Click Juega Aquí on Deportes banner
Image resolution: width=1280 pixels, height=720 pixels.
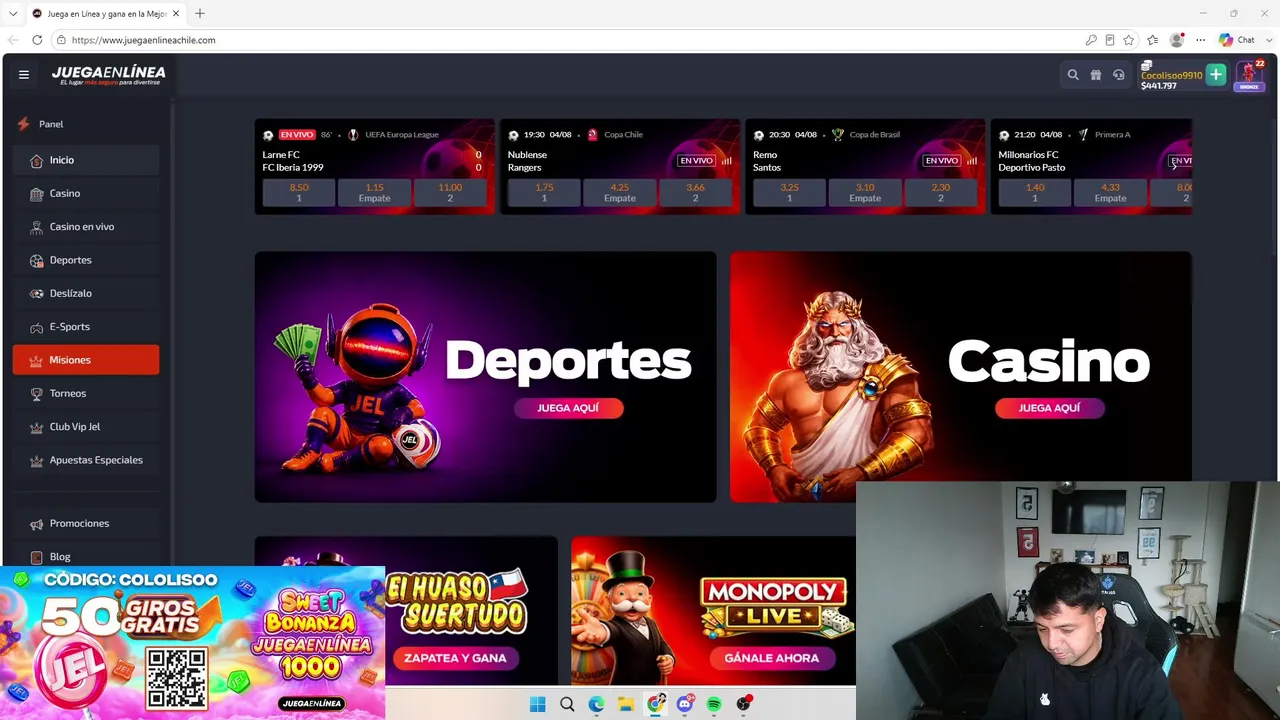click(x=568, y=408)
